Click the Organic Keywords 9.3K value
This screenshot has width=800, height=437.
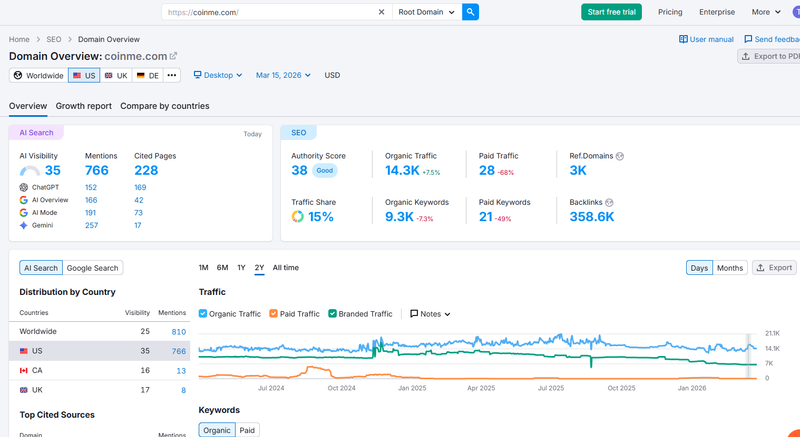[x=399, y=217]
